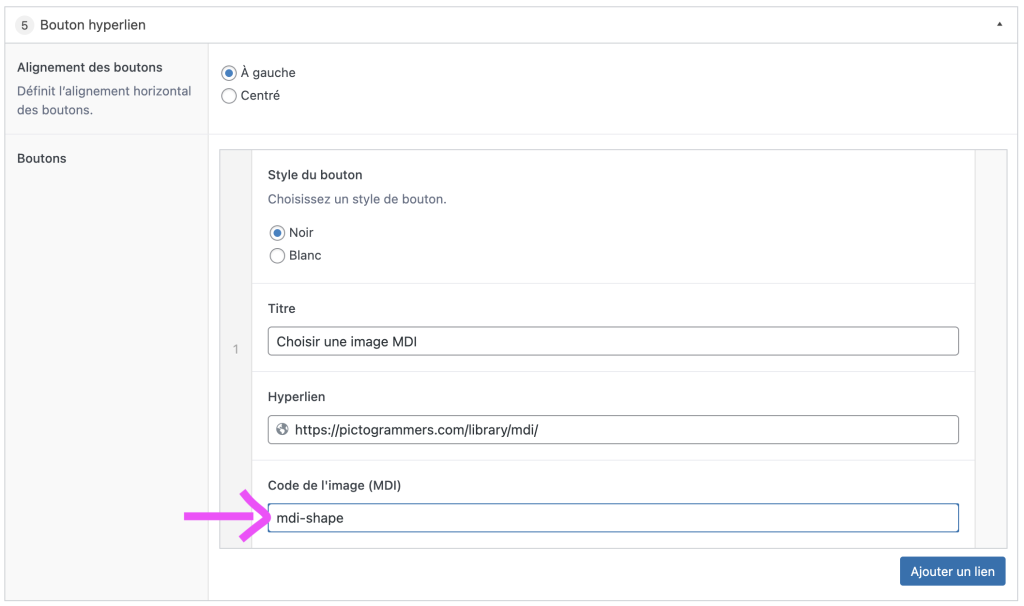
Task: Click the Alignement des boutons label
Action: point(90,68)
